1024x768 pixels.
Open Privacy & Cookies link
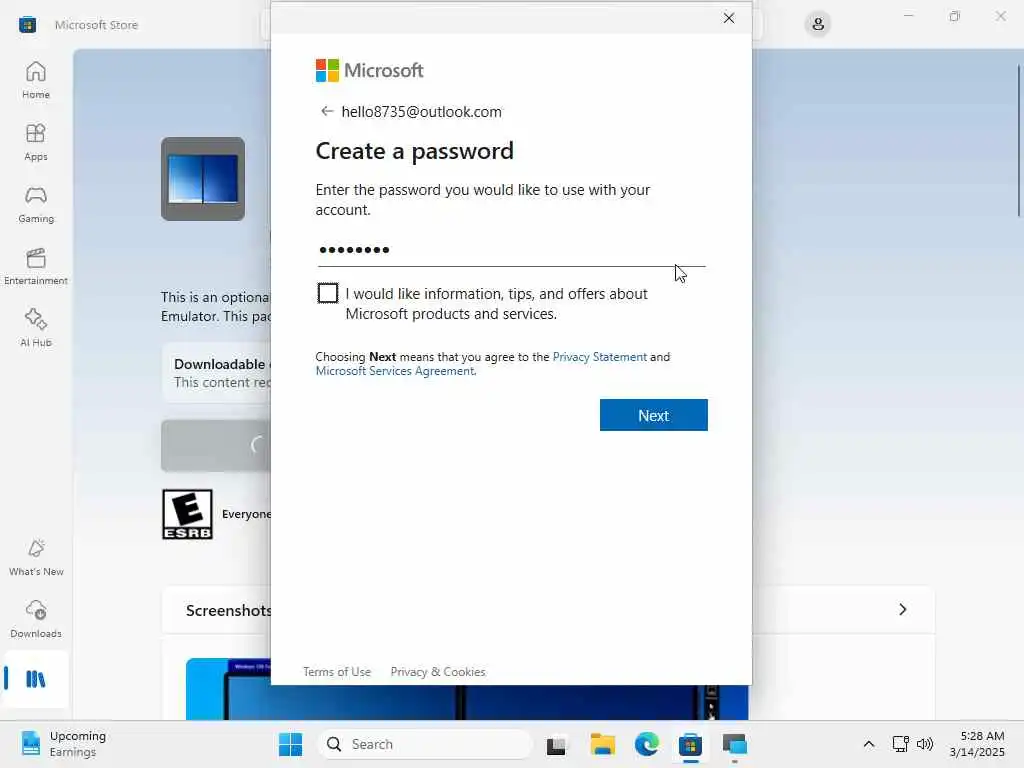point(438,672)
